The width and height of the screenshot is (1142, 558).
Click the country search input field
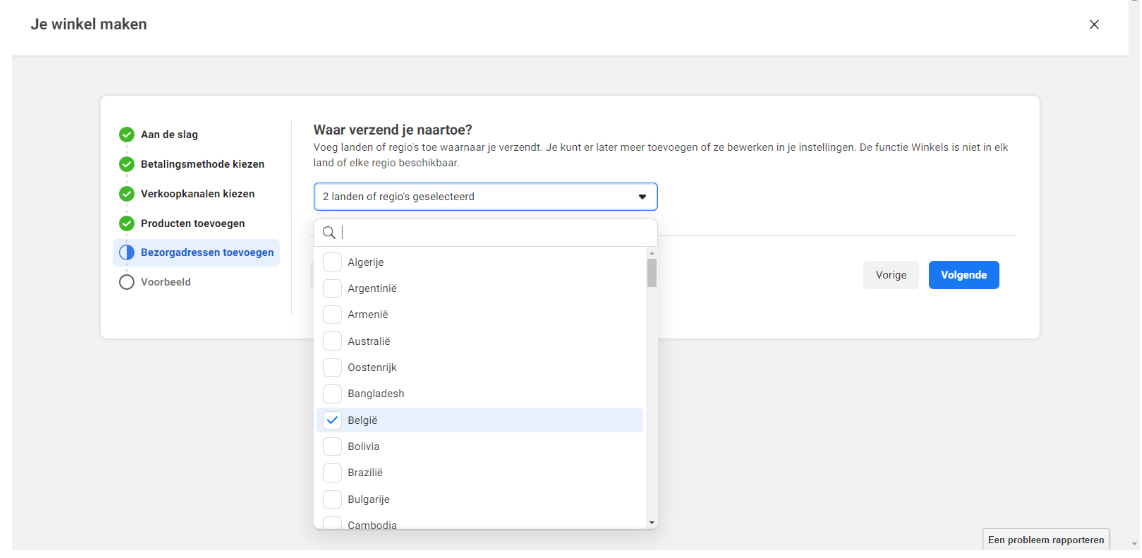(495, 232)
